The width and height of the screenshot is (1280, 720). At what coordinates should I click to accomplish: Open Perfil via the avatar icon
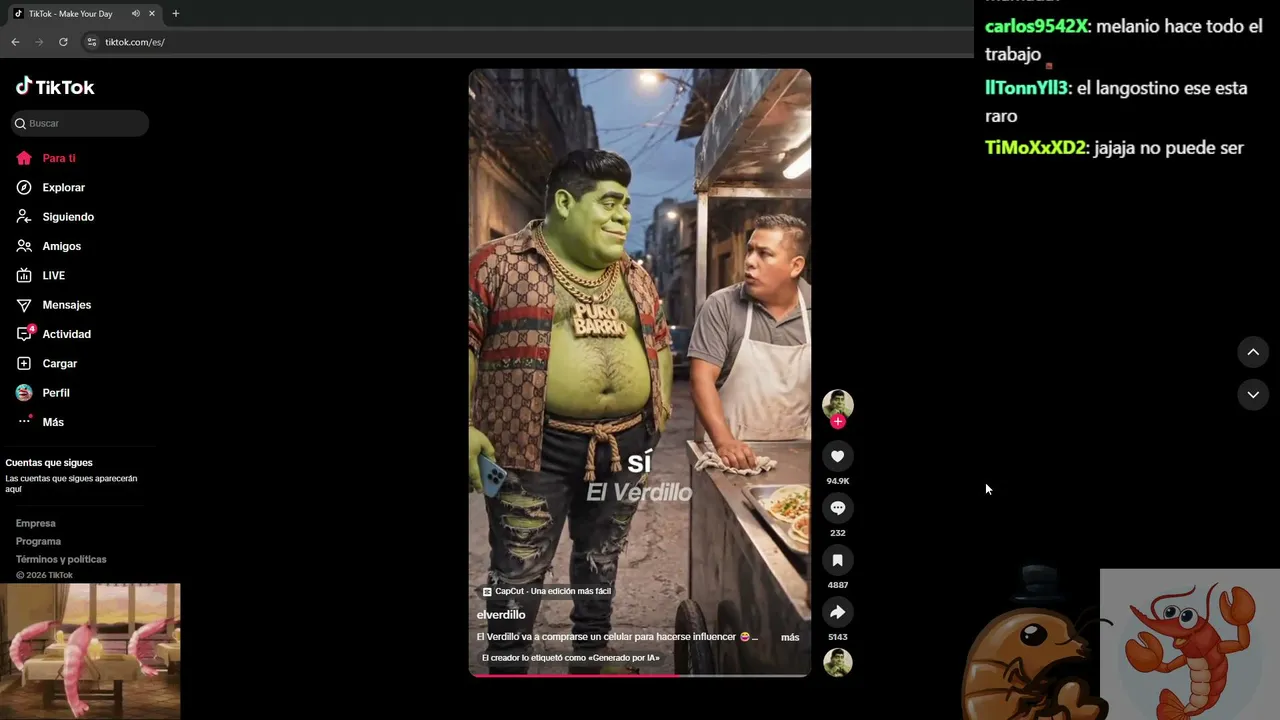24,393
